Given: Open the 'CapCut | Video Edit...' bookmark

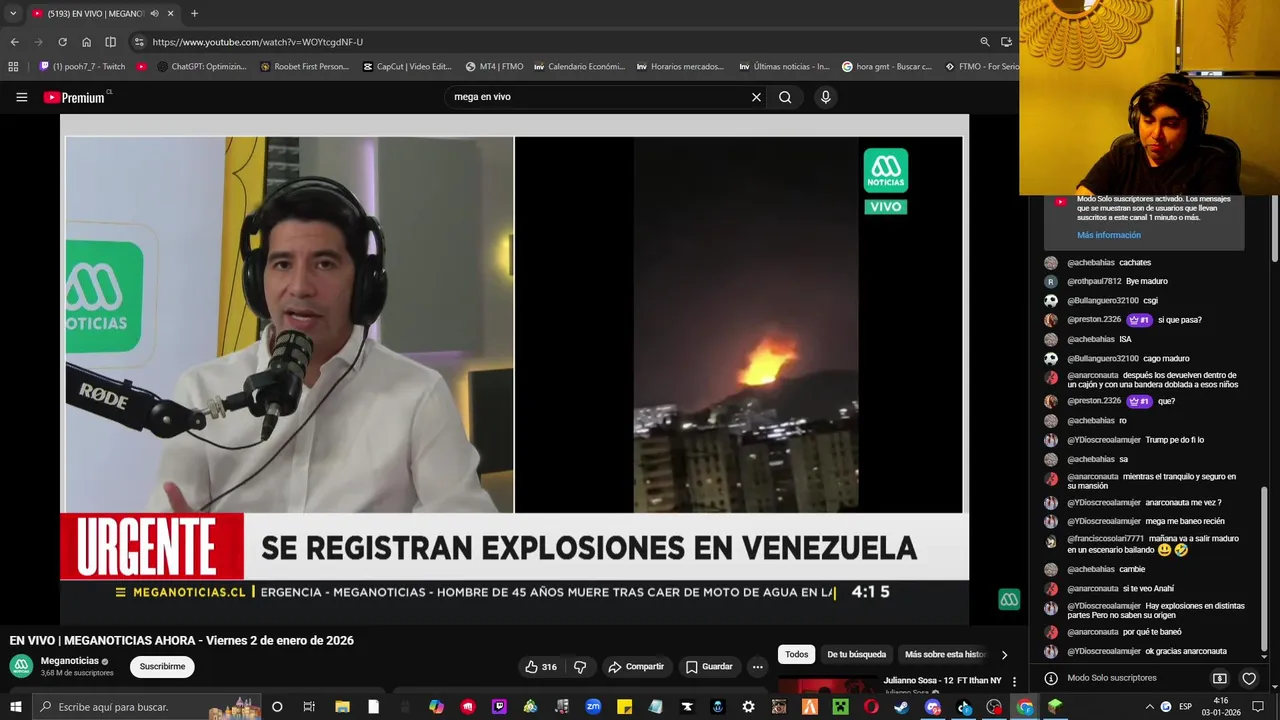Looking at the screenshot, I should click(407, 67).
